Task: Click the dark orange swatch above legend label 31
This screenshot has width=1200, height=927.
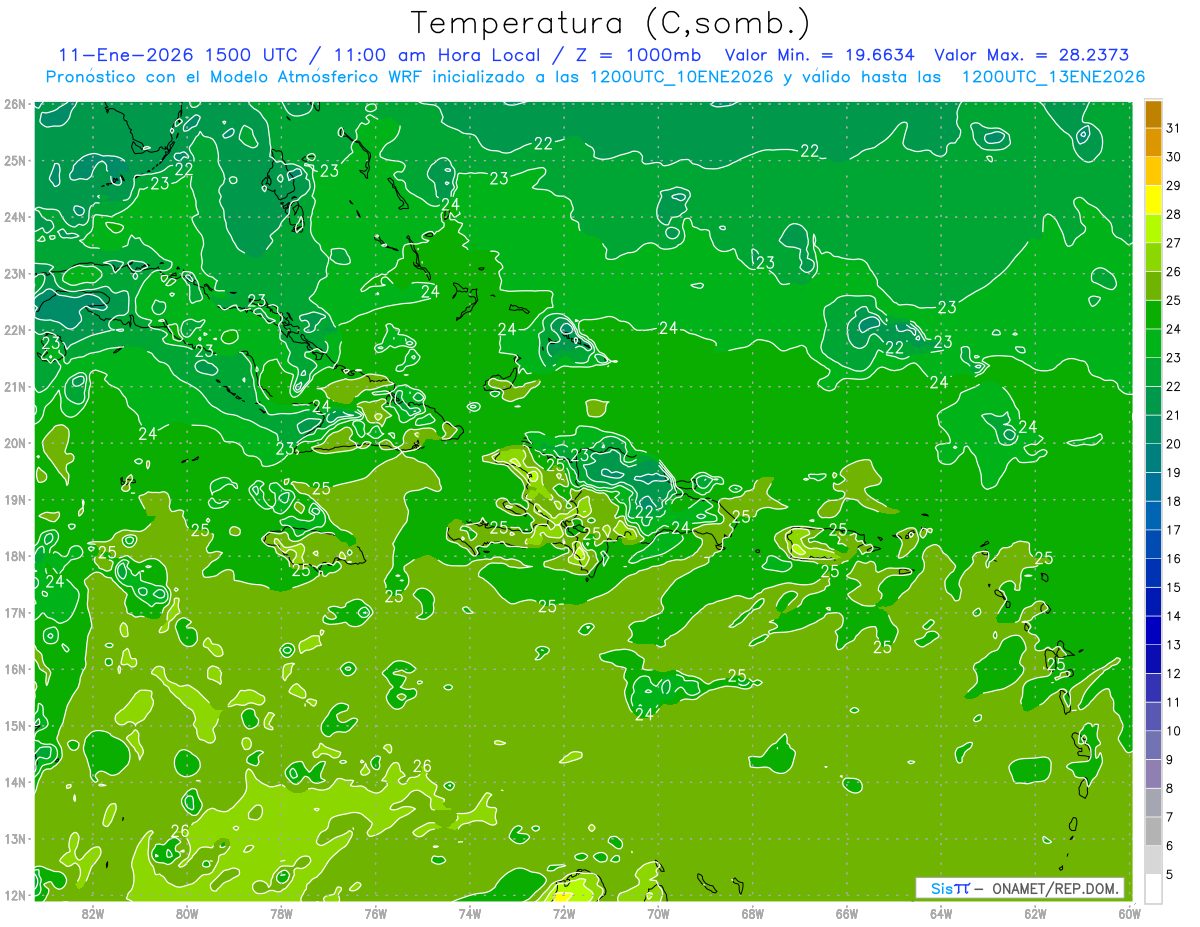Action: click(1153, 113)
